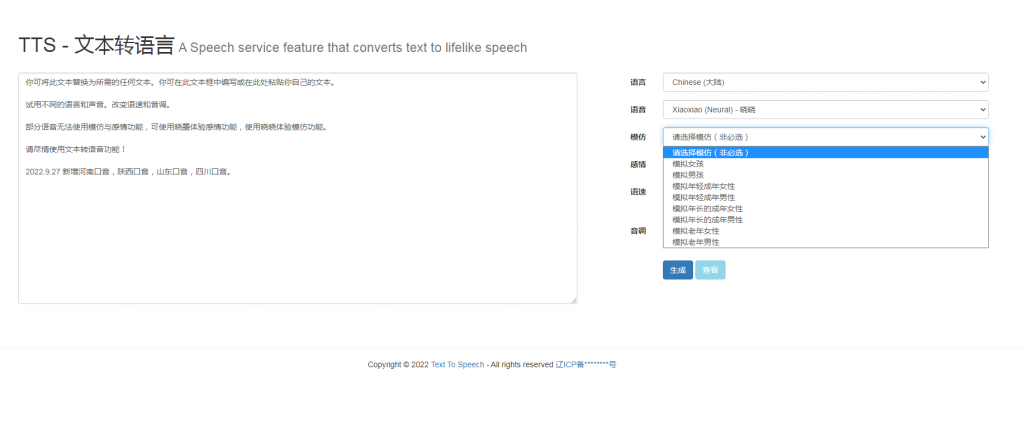Choose 模拟老年女性 option
Screen dimensions: 1024x422
(695, 231)
